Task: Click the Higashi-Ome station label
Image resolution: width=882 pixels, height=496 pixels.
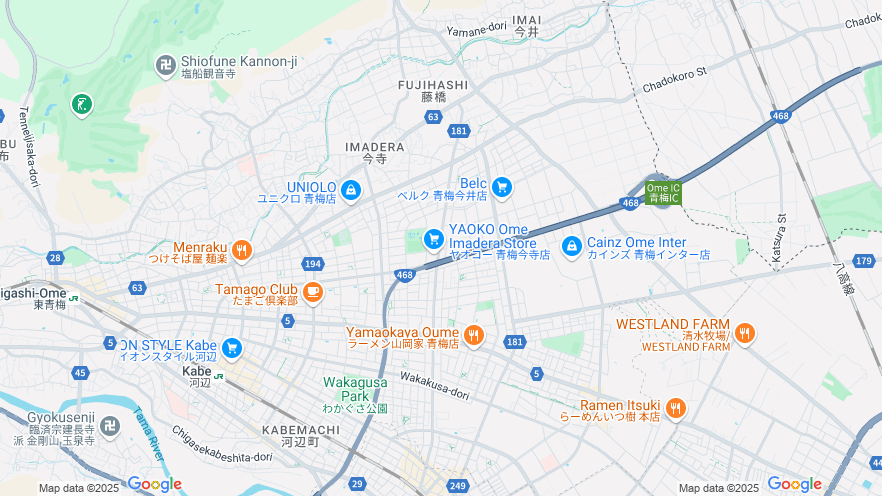Action: click(x=34, y=299)
